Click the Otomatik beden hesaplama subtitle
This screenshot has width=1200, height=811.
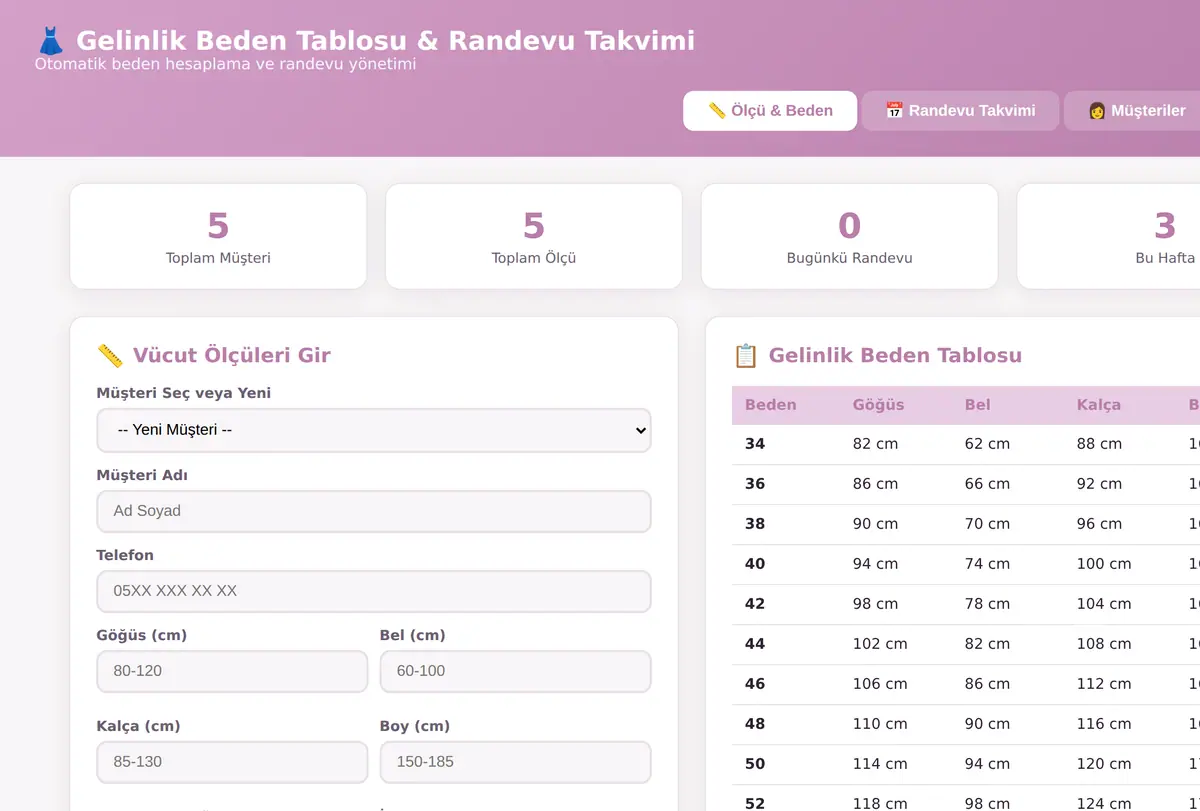(225, 64)
